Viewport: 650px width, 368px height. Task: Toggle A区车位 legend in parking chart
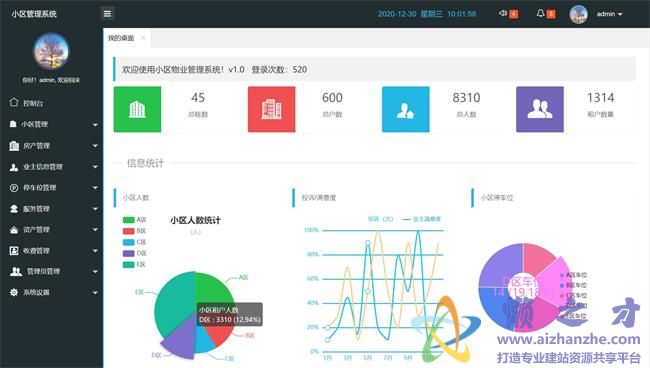tap(573, 275)
